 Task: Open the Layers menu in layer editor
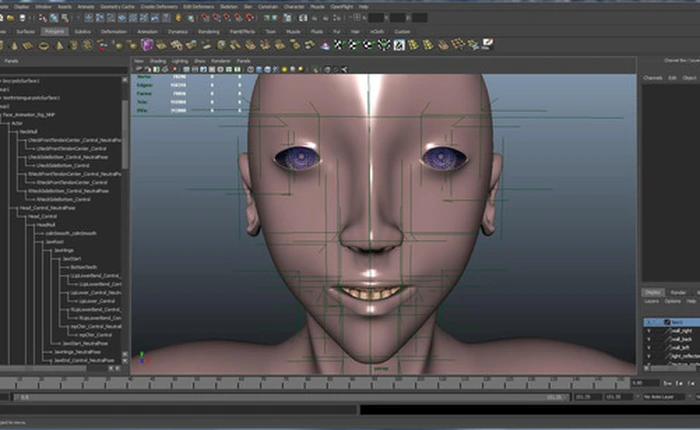(651, 301)
